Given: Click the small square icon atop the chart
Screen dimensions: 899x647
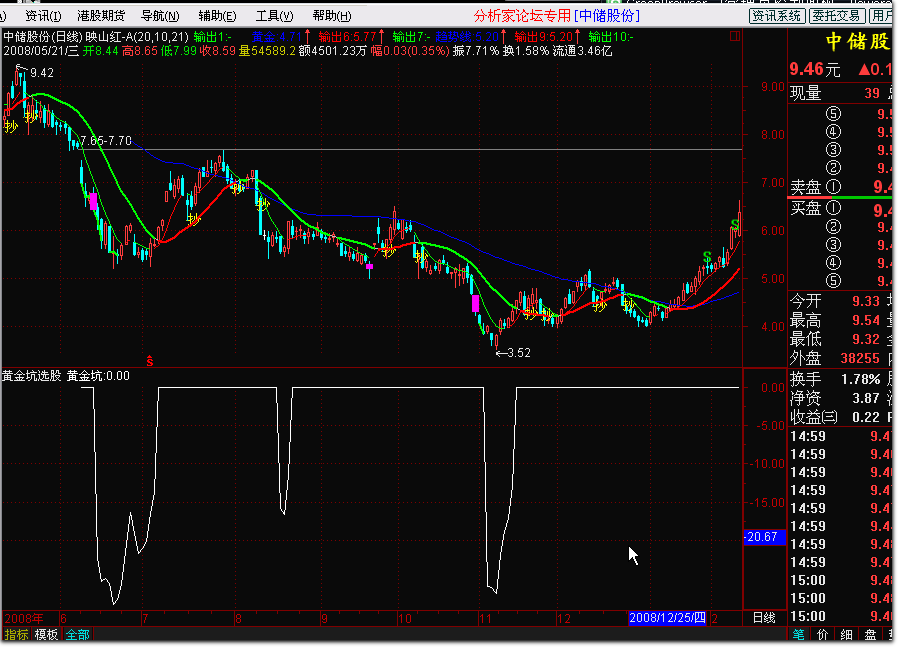Looking at the screenshot, I should tap(735, 37).
